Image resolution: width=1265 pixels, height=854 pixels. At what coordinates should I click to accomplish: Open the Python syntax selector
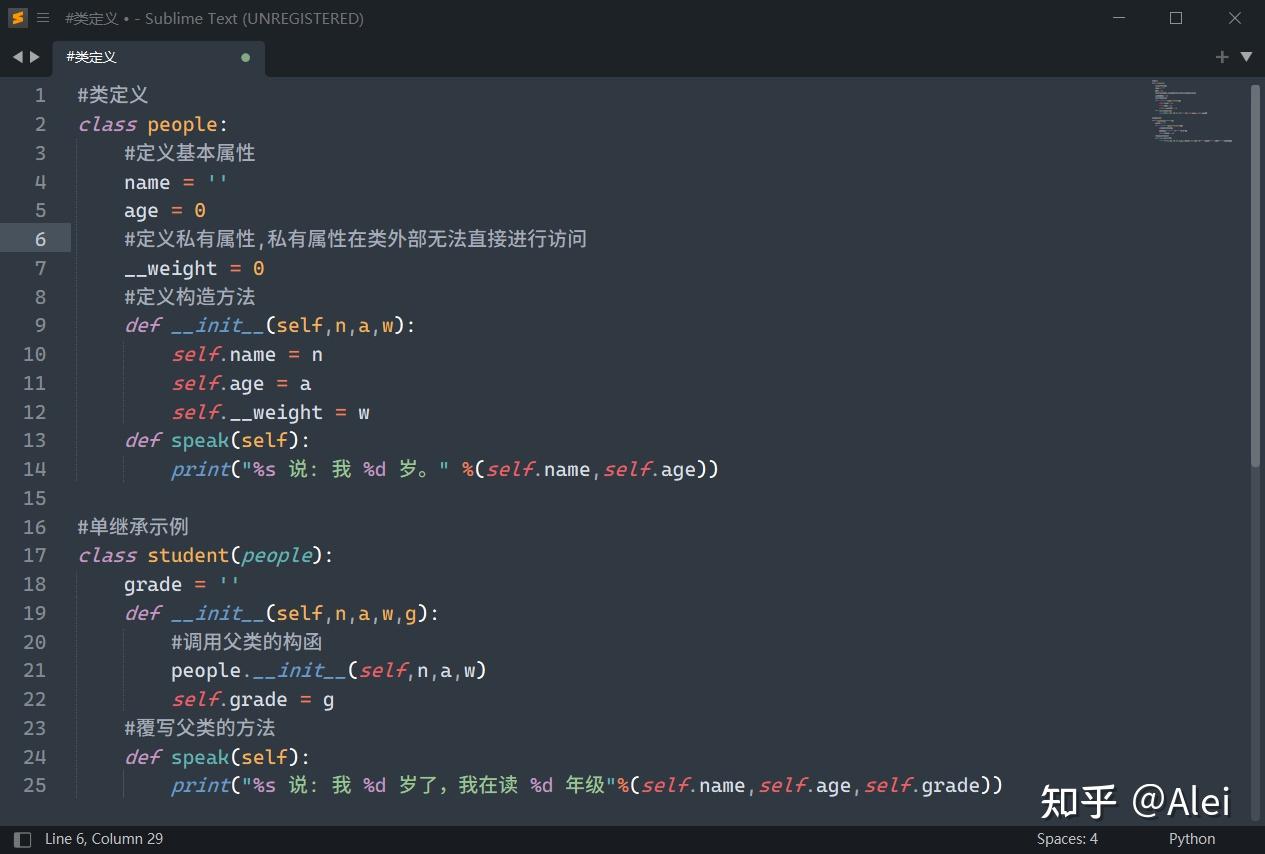tap(1192, 839)
